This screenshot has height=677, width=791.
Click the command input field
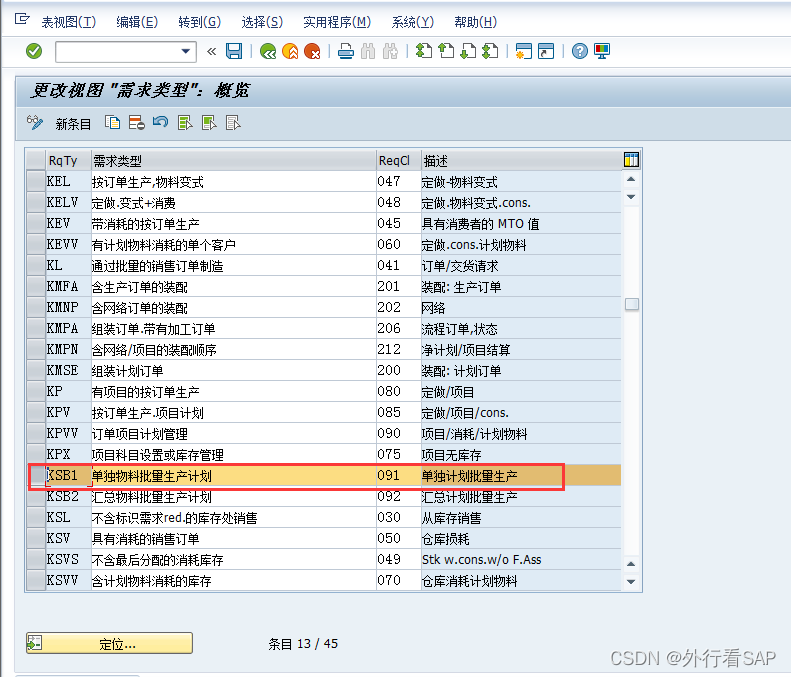coord(117,51)
